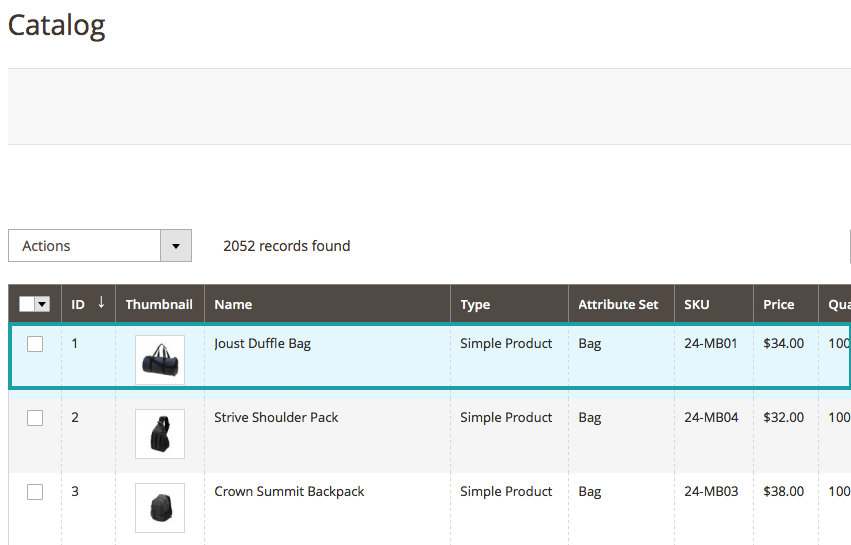Screen dimensions: 851x545
Task: Sort by the Name column header
Action: (233, 305)
